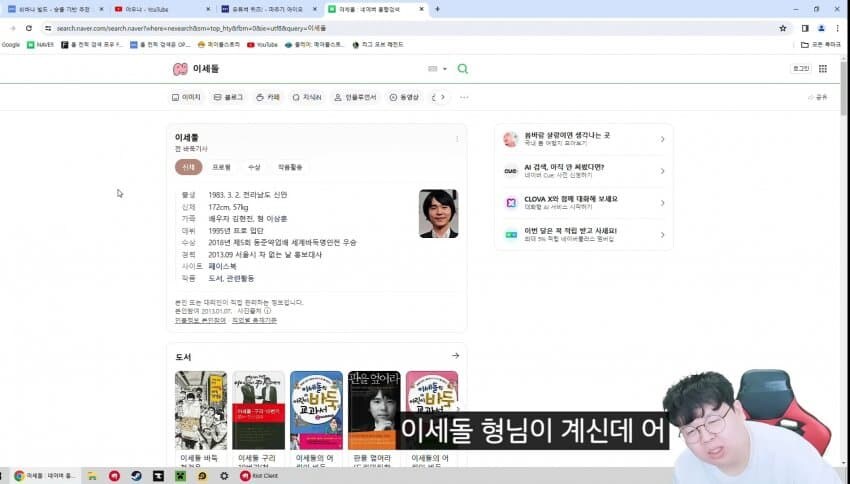Image resolution: width=850 pixels, height=484 pixels.
Task: Select the 이미지 search tab
Action: pos(186,98)
